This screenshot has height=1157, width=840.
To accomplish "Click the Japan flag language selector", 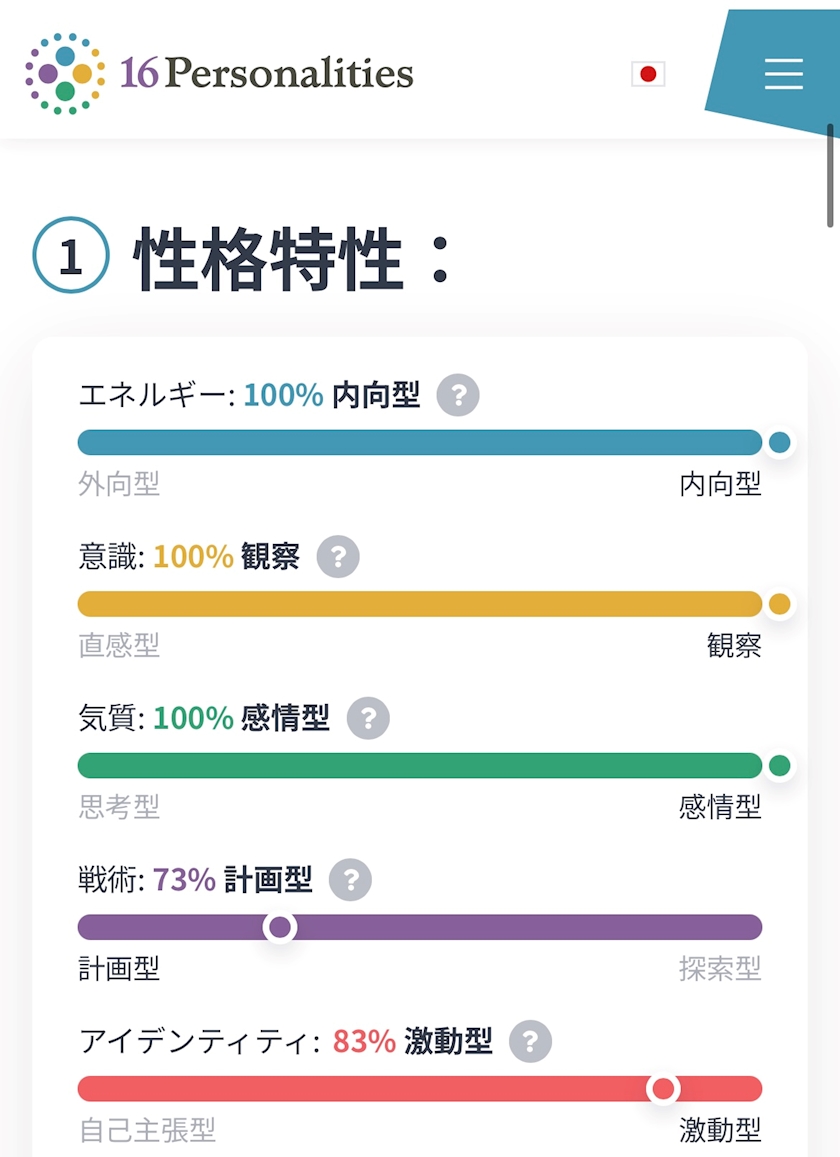I will point(648,74).
